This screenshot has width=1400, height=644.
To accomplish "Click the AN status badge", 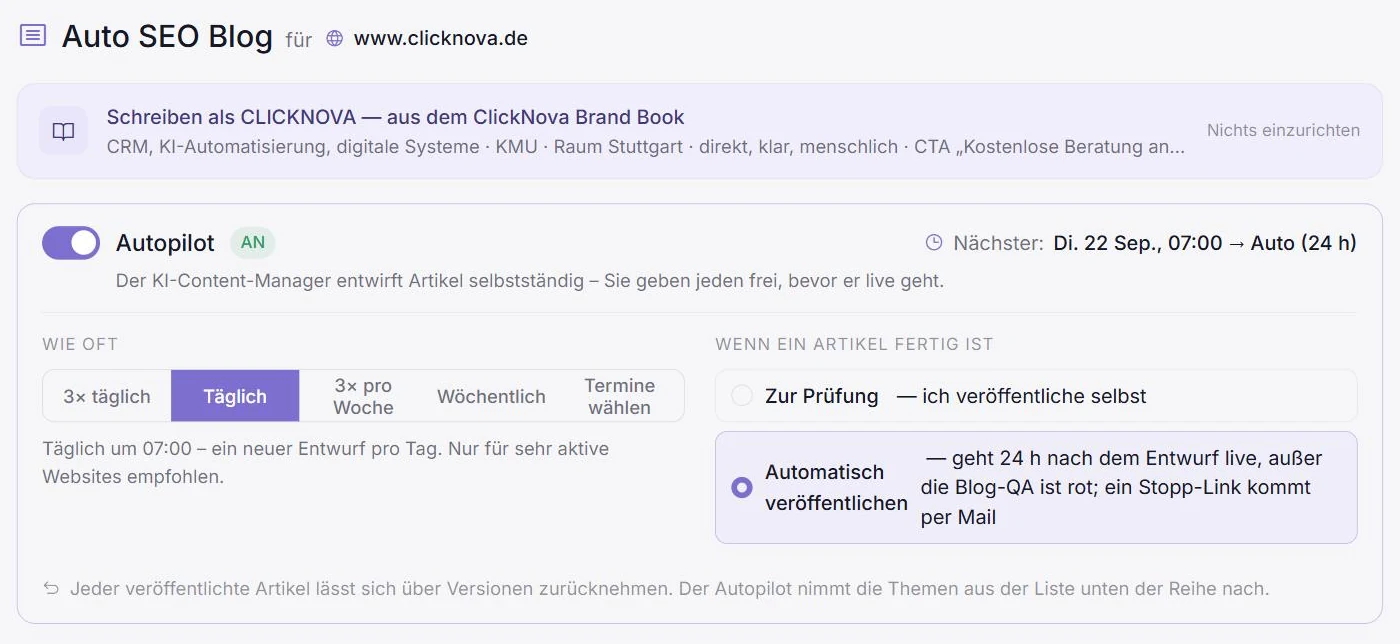I will click(253, 243).
